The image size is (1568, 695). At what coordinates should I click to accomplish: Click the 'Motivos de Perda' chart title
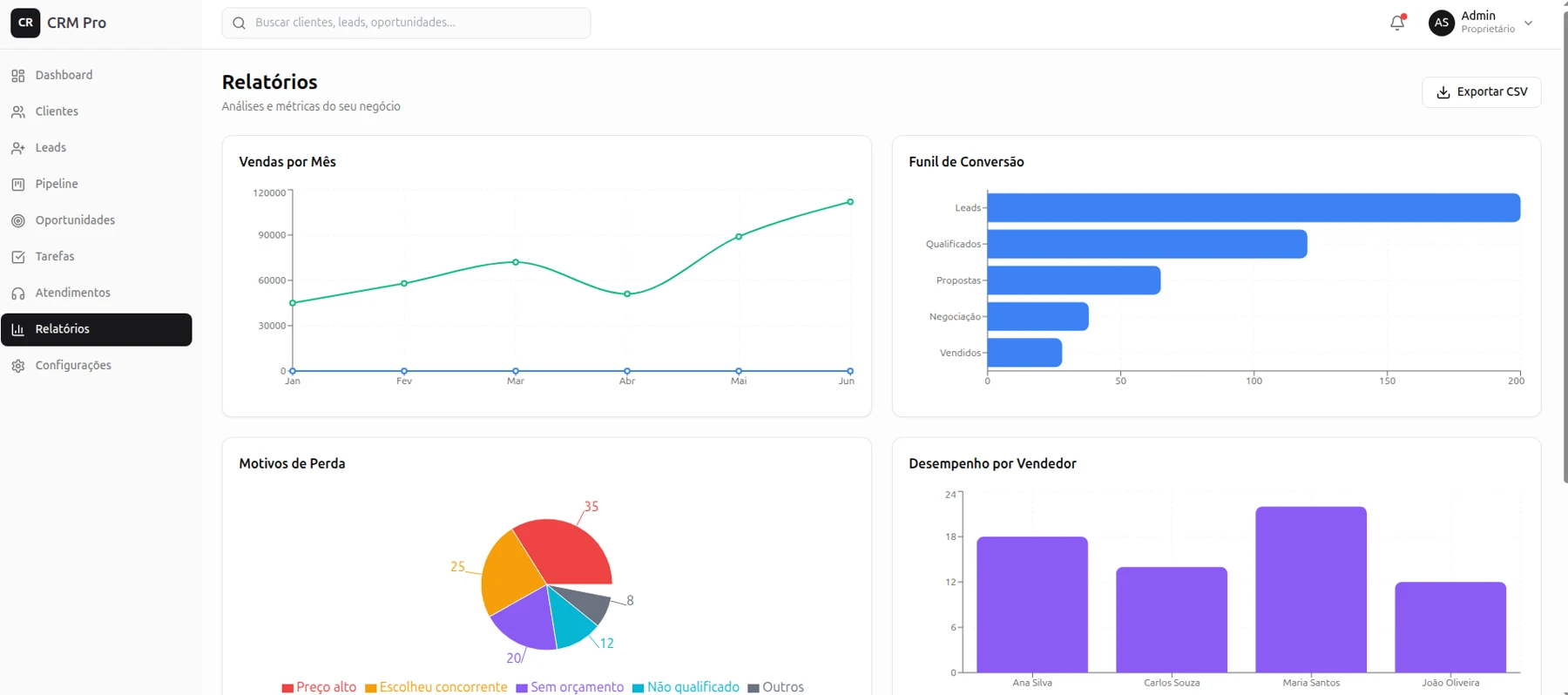click(x=292, y=464)
